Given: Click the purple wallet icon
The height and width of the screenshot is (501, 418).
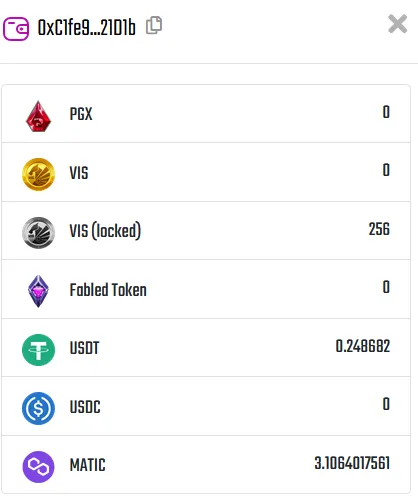Looking at the screenshot, I should tap(16, 29).
